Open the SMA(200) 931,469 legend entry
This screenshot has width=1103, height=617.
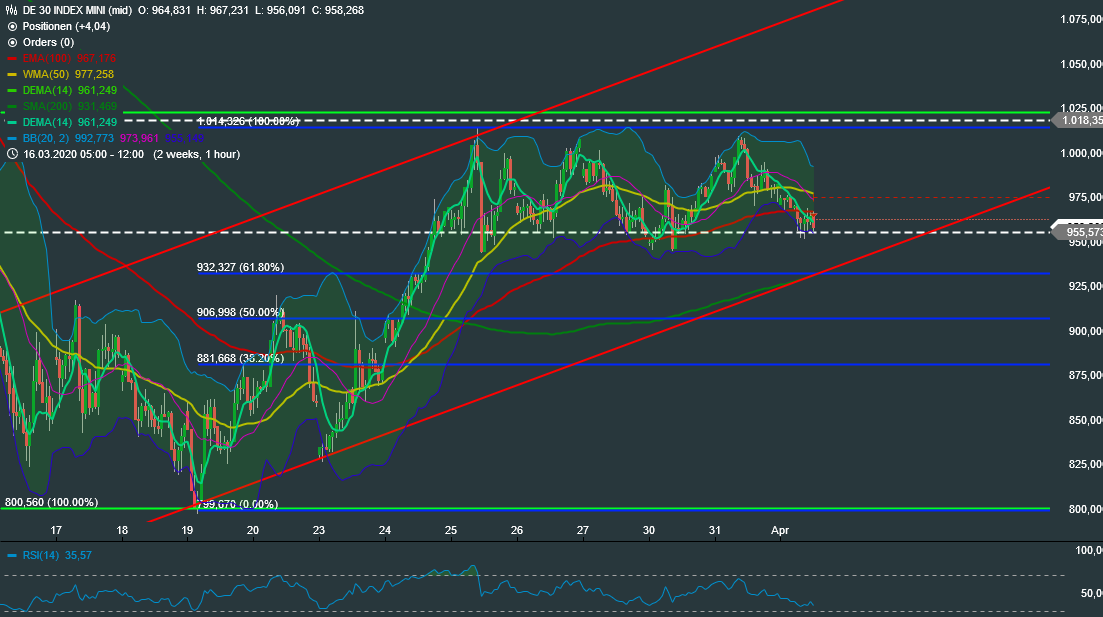[70, 106]
